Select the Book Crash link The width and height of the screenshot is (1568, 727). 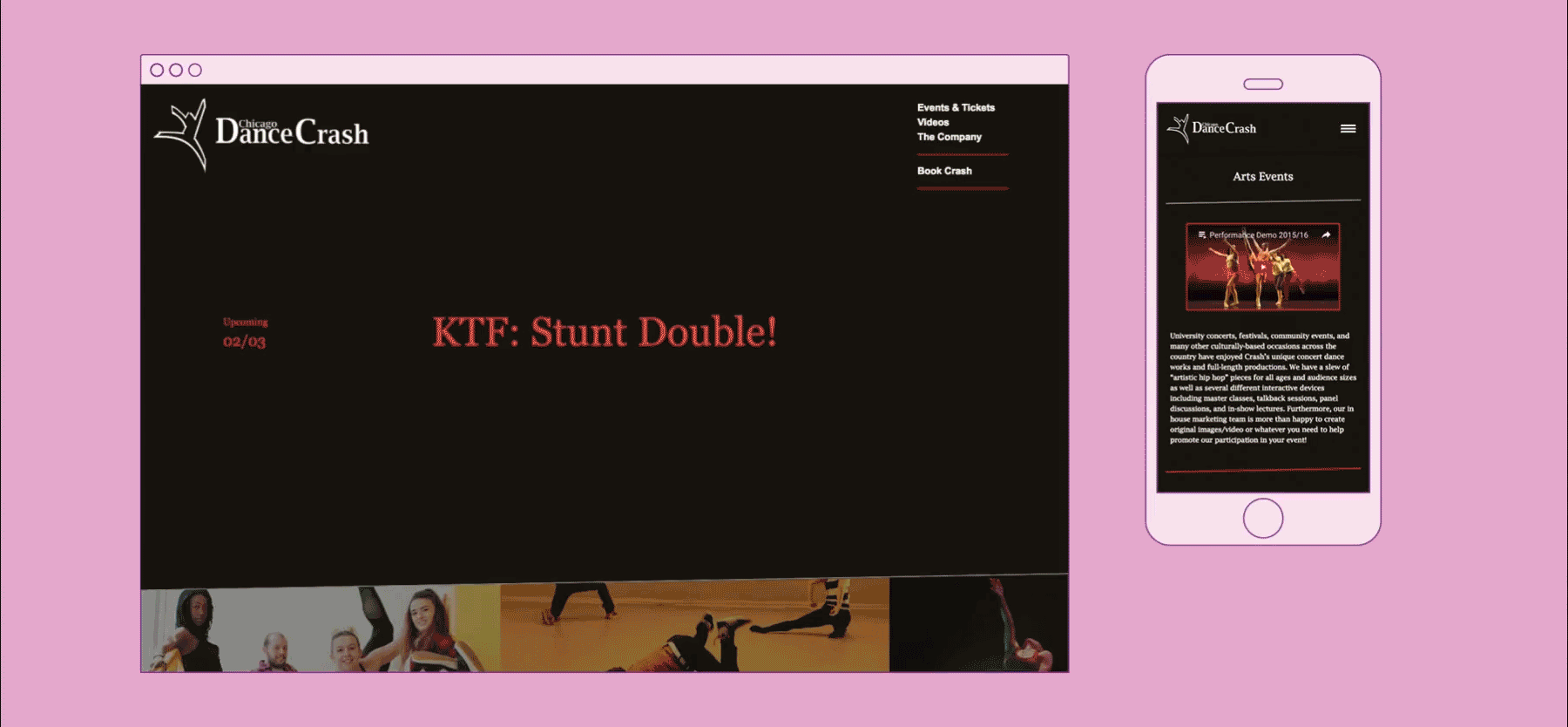point(944,171)
